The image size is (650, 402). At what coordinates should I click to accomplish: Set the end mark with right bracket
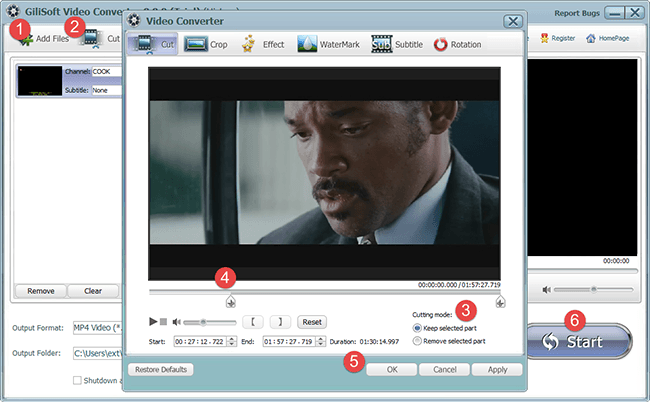[281, 322]
